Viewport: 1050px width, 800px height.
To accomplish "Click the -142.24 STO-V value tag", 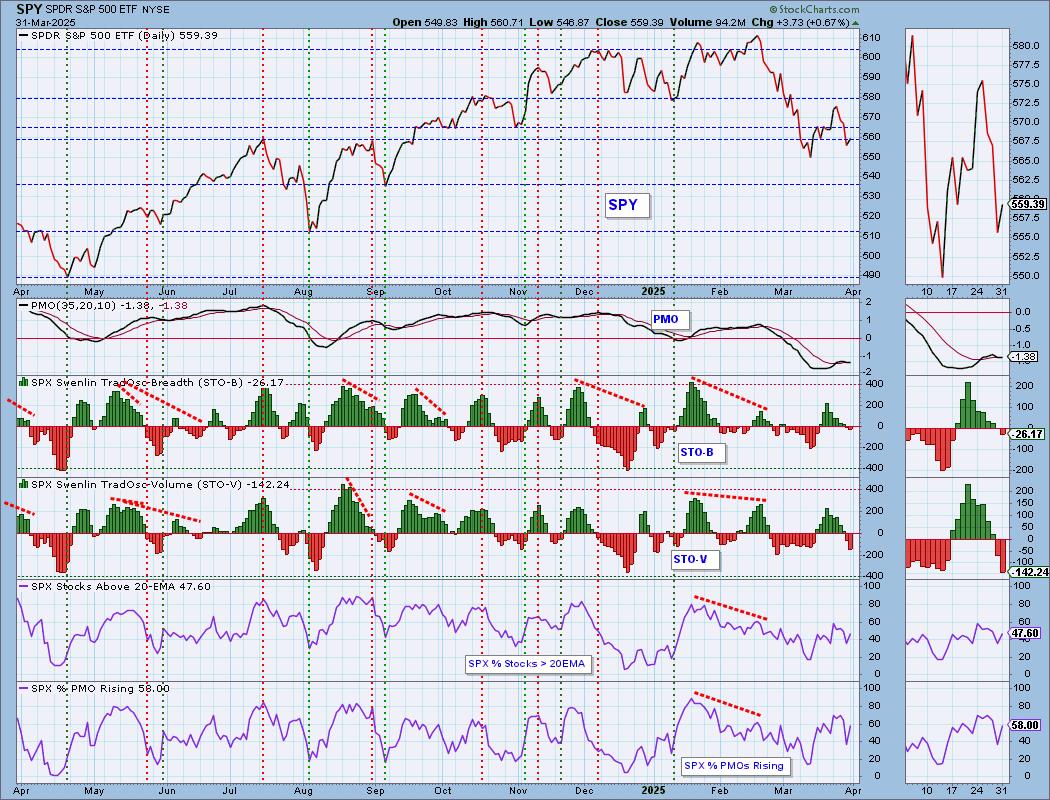I will point(1029,572).
